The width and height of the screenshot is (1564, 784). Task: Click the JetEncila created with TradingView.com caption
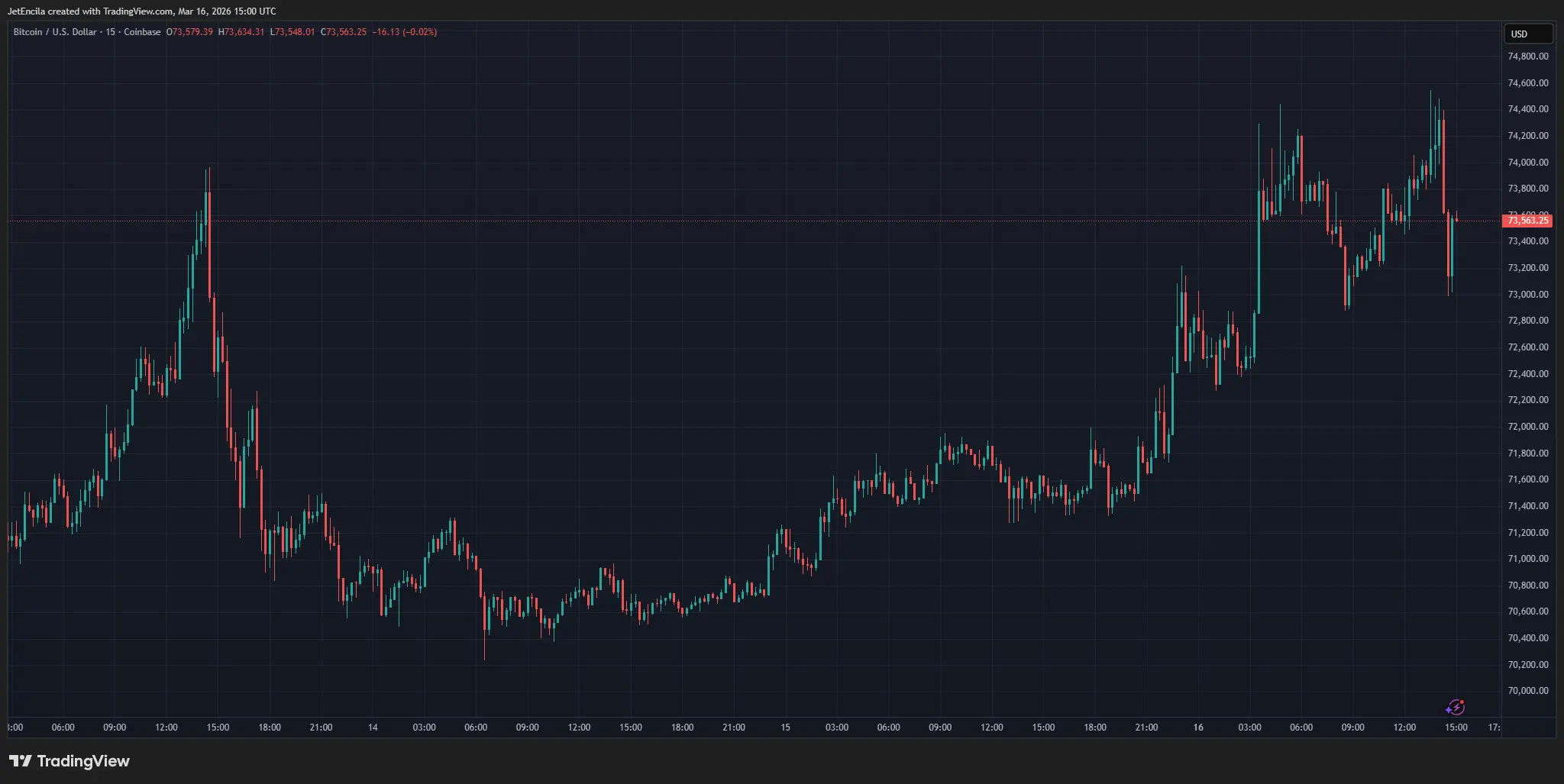(x=142, y=11)
